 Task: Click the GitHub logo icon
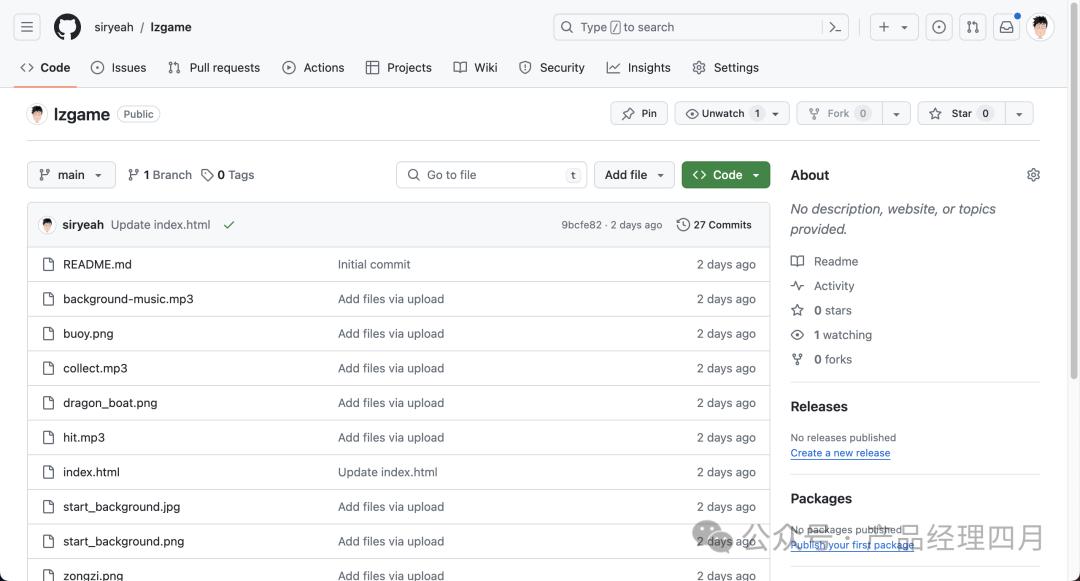click(67, 27)
